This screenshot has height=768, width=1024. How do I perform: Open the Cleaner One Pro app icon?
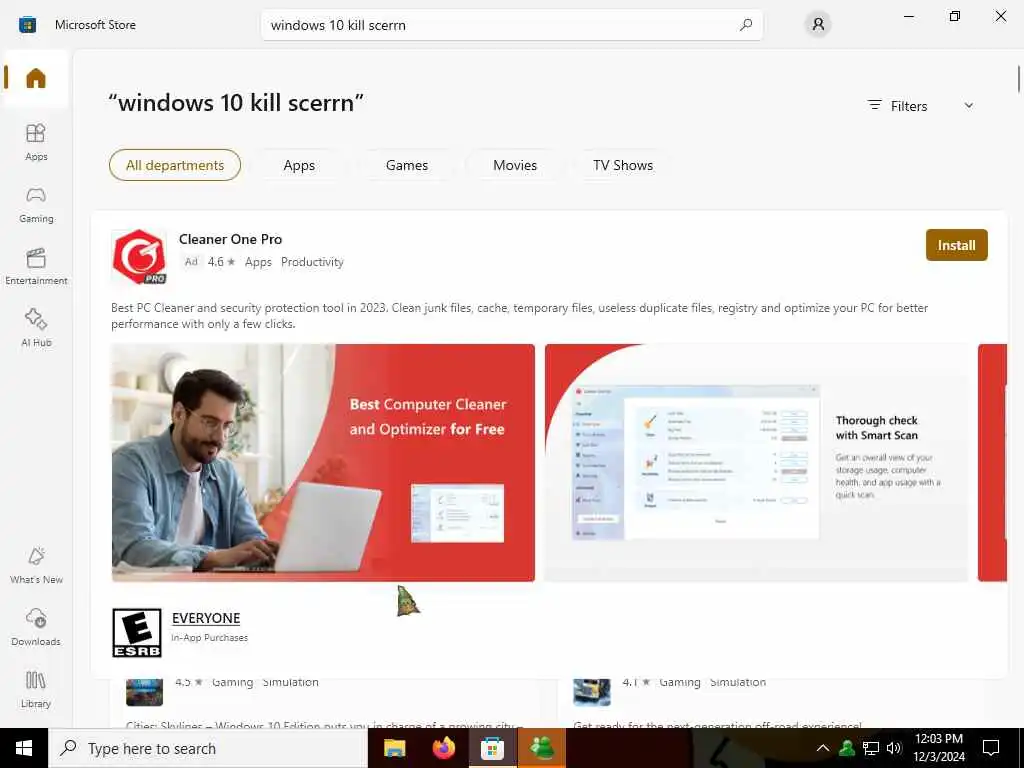tap(139, 257)
